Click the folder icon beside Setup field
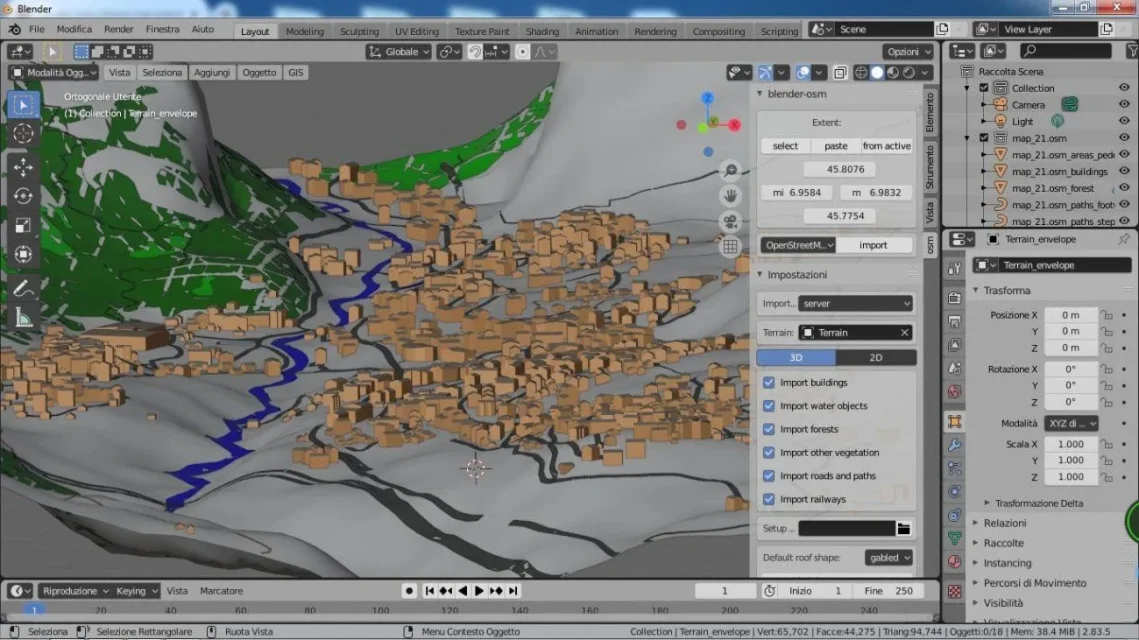Screen dimensions: 1139x640 [904, 528]
